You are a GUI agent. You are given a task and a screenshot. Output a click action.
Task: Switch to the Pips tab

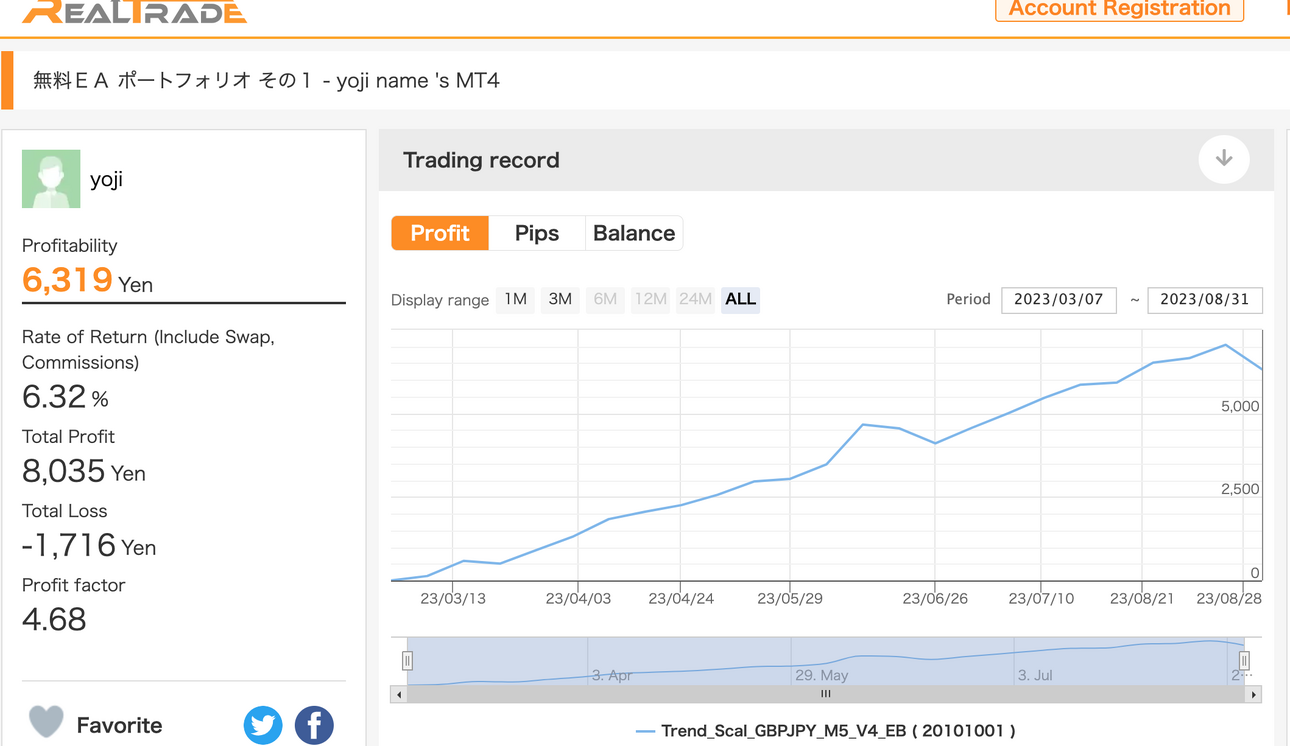[x=537, y=233]
